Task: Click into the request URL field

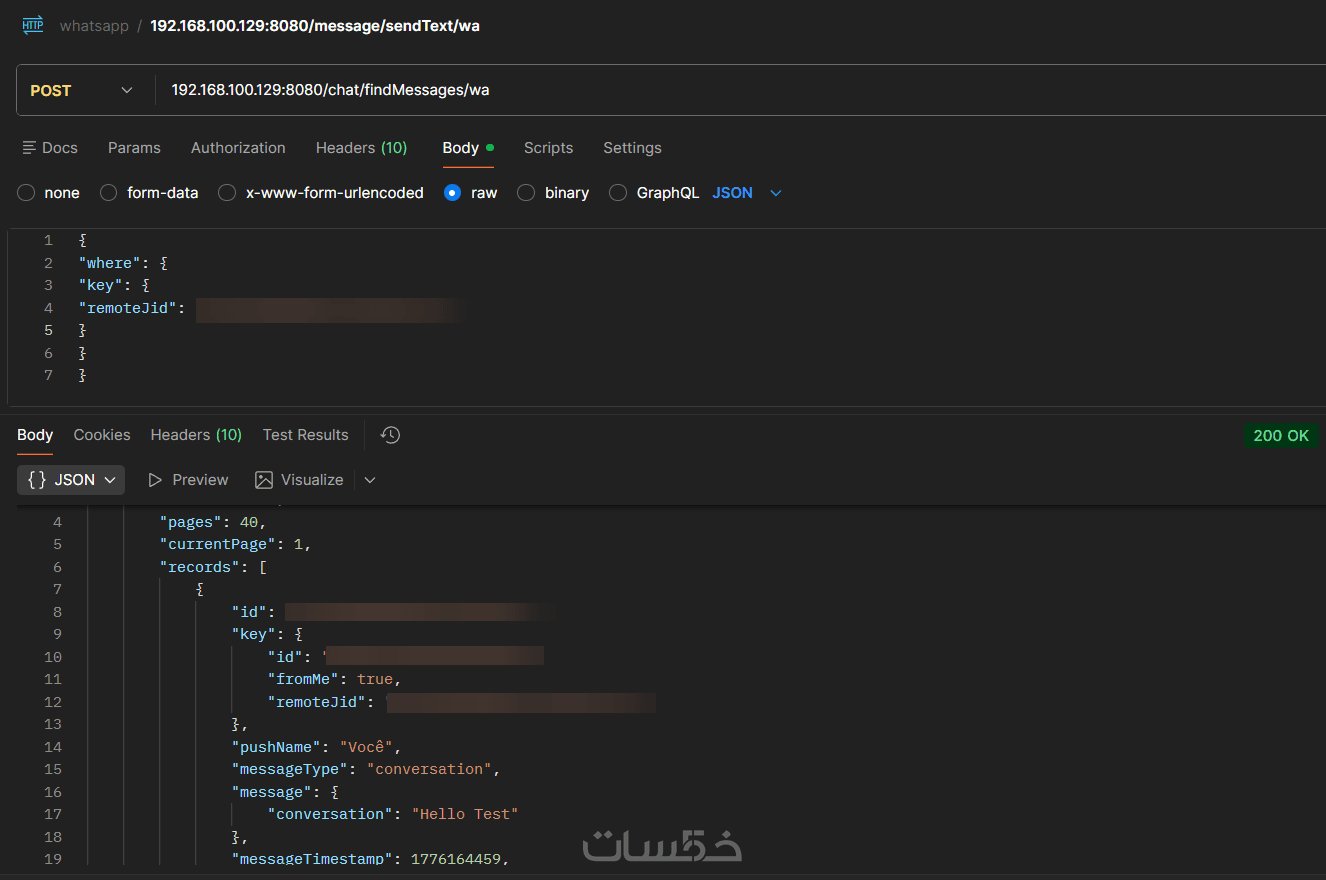Action: pyautogui.click(x=700, y=91)
